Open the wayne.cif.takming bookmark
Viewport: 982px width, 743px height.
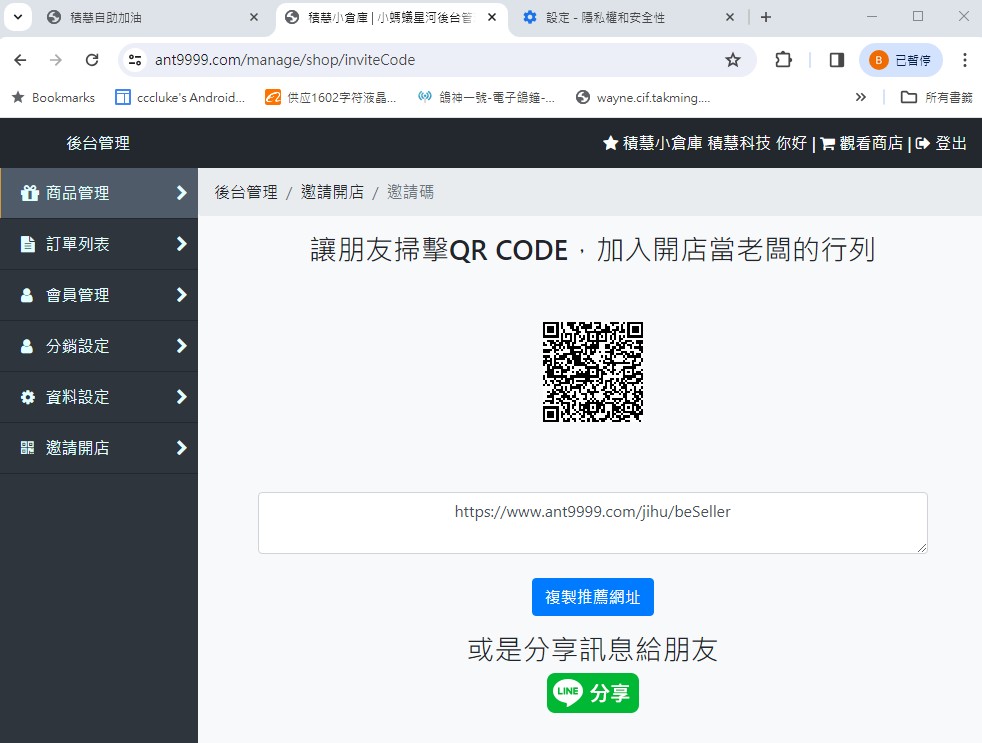[x=643, y=98]
